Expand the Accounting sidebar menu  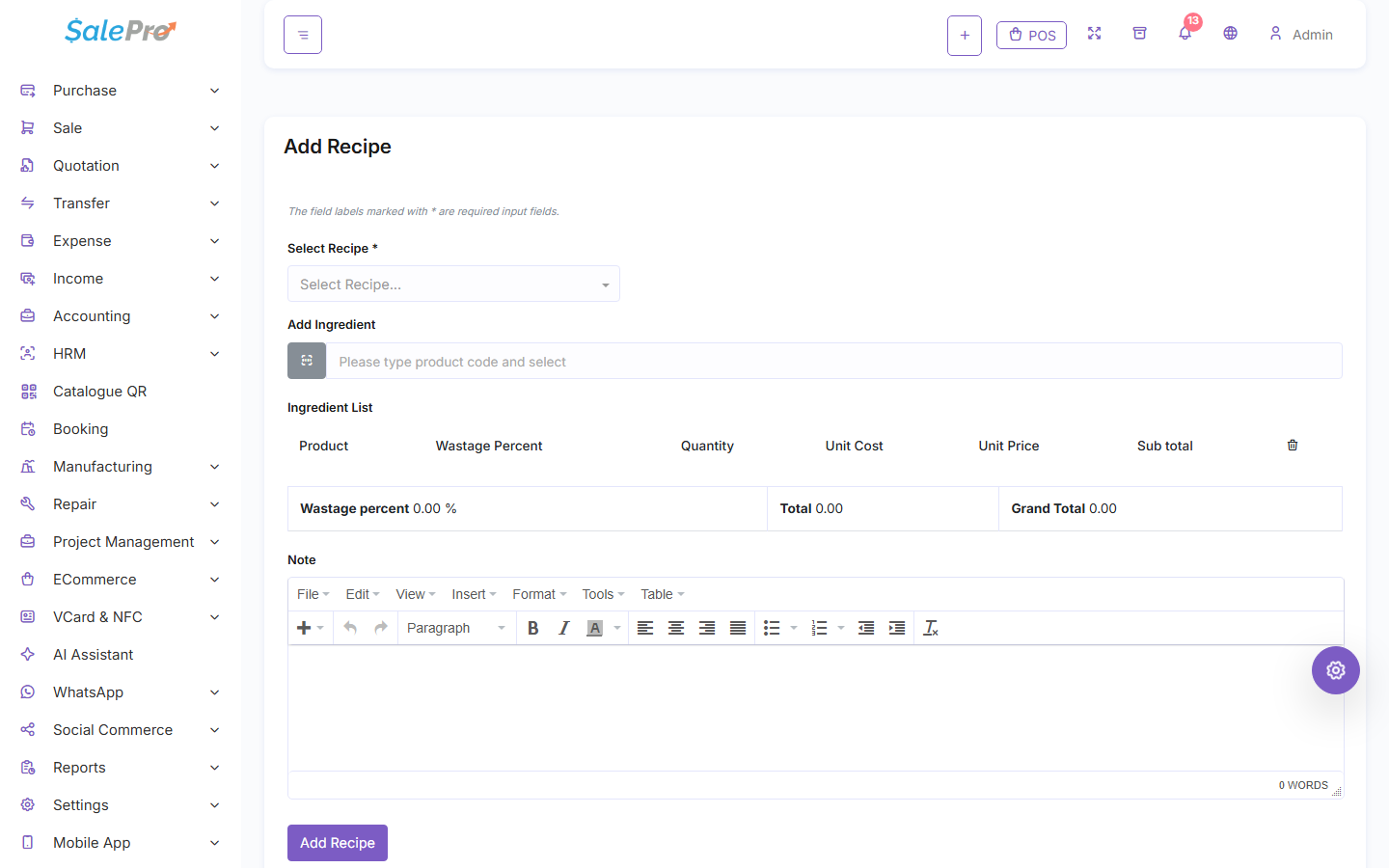pos(120,316)
